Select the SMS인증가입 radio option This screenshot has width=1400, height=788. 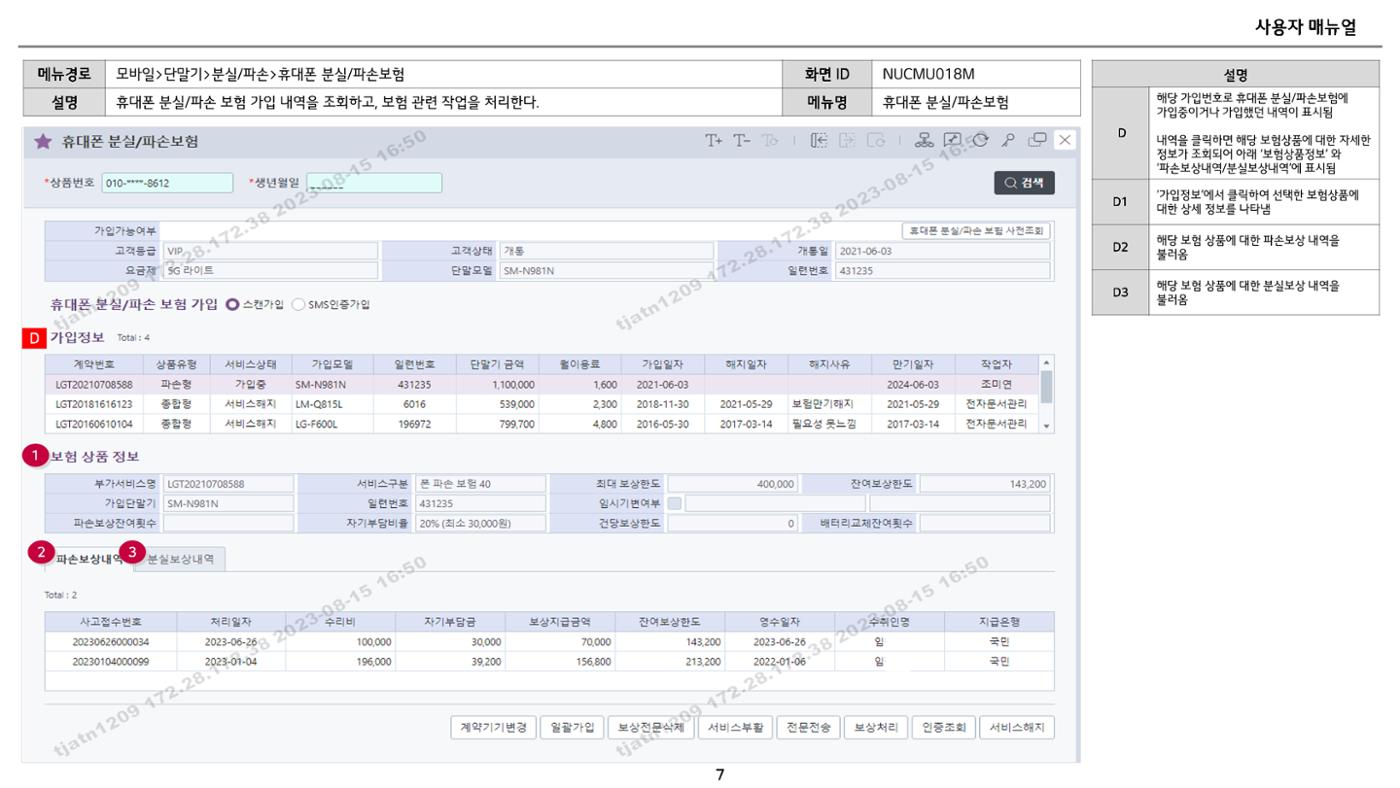tap(298, 304)
